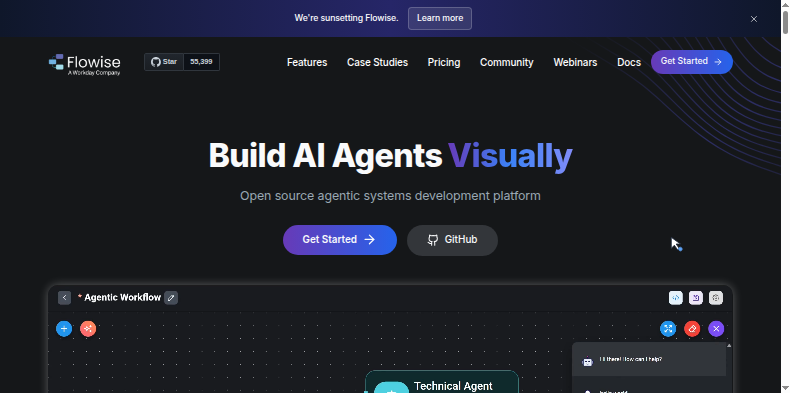Navigate to Webinars

[x=575, y=62]
